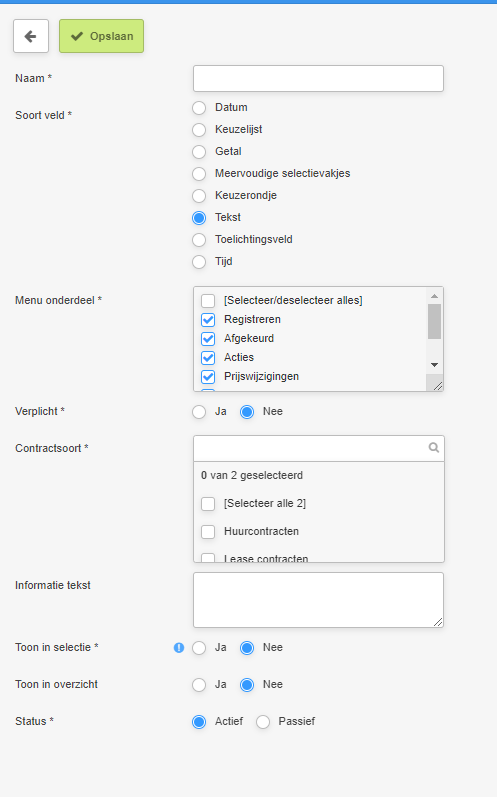The width and height of the screenshot is (497, 797).
Task: Click the resize handle of the Menu onderdeel list
Action: (438, 386)
